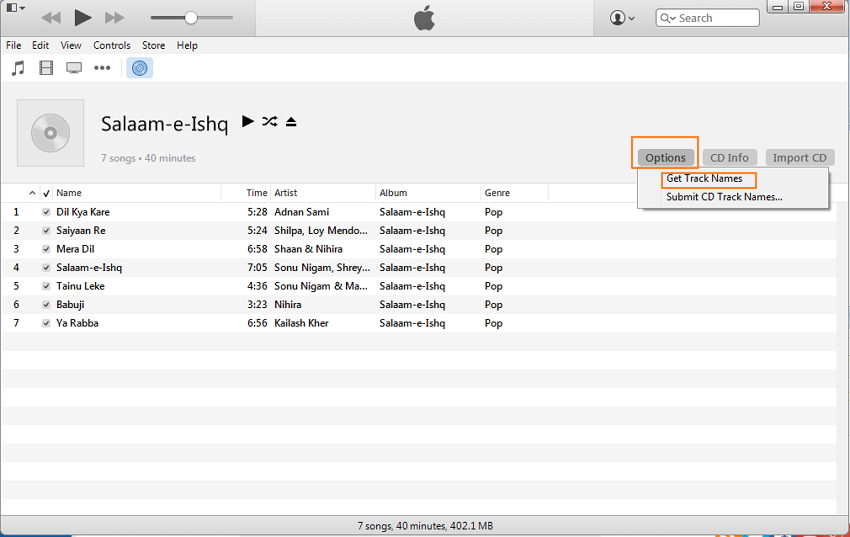Open the Music library icon
This screenshot has width=850, height=537.
17,68
